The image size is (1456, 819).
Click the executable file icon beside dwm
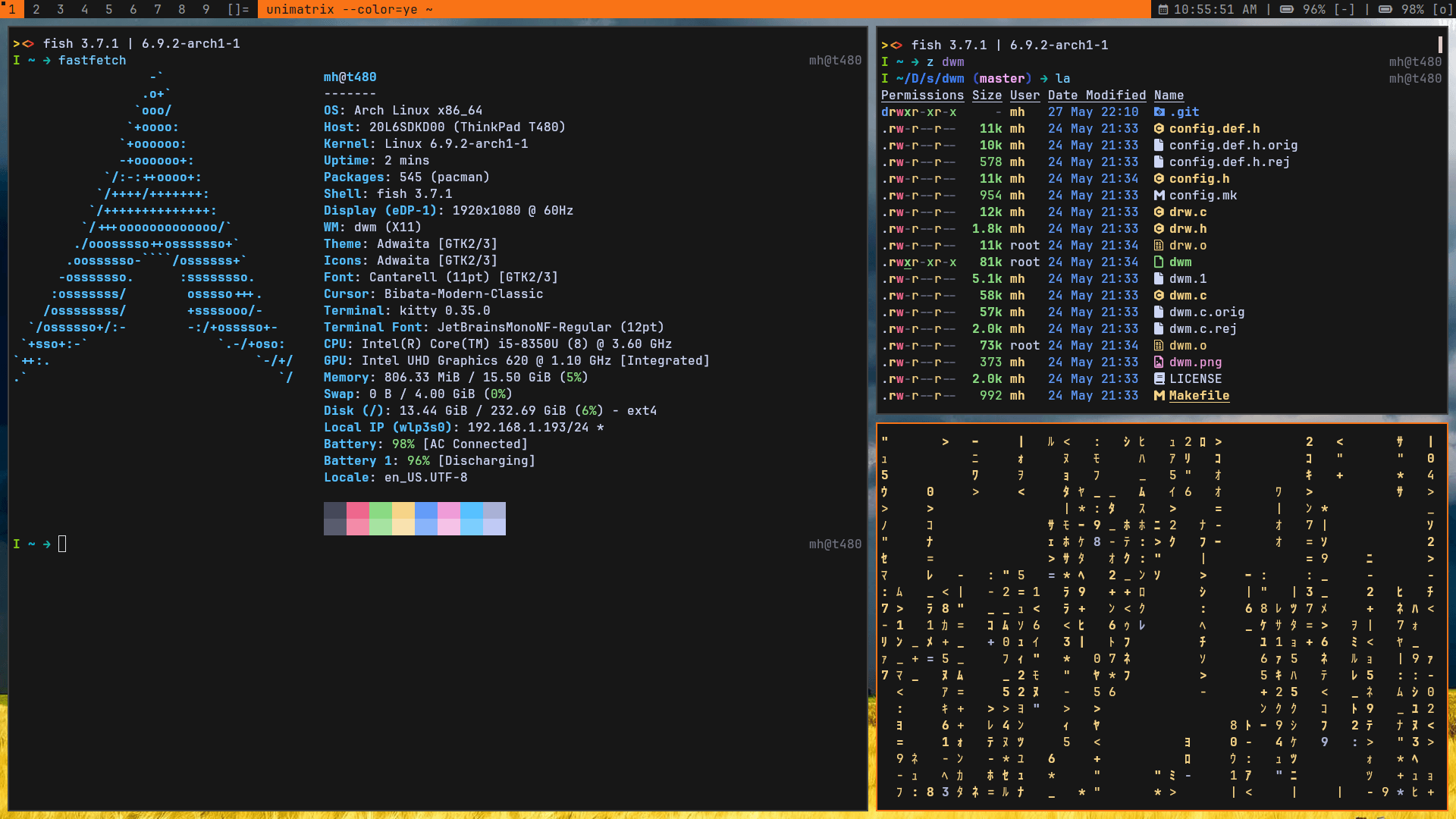click(1159, 262)
